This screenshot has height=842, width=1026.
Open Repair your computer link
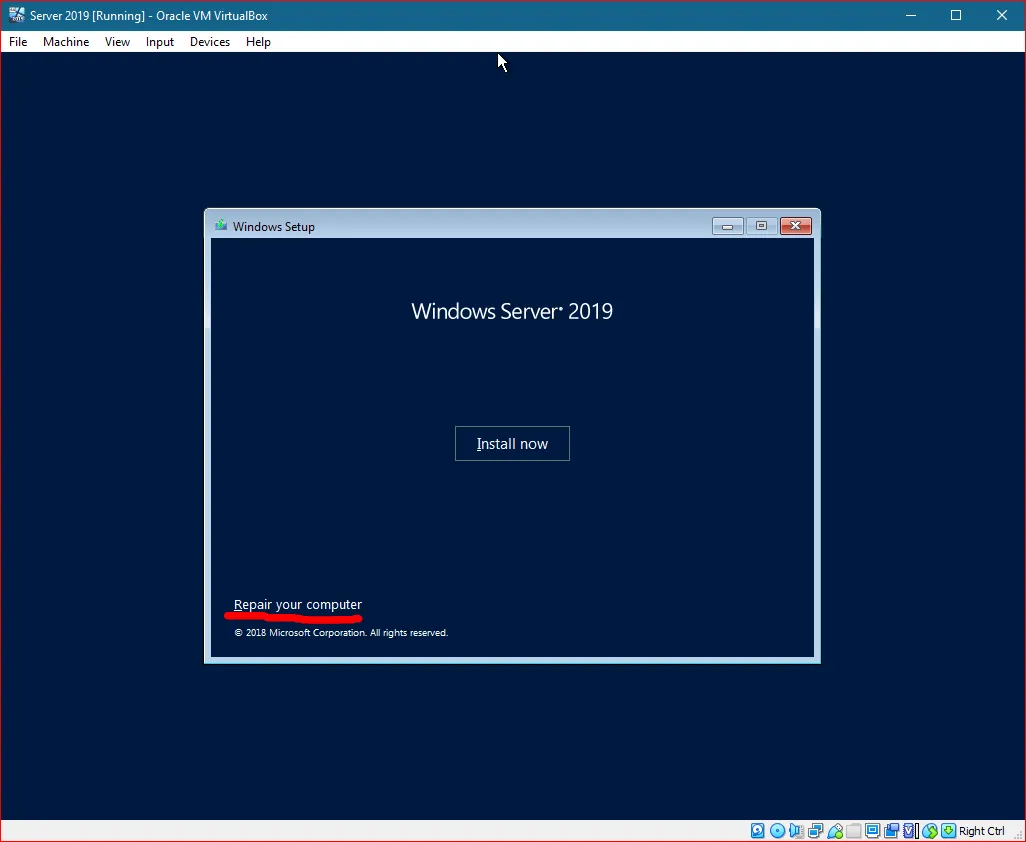coord(296,604)
